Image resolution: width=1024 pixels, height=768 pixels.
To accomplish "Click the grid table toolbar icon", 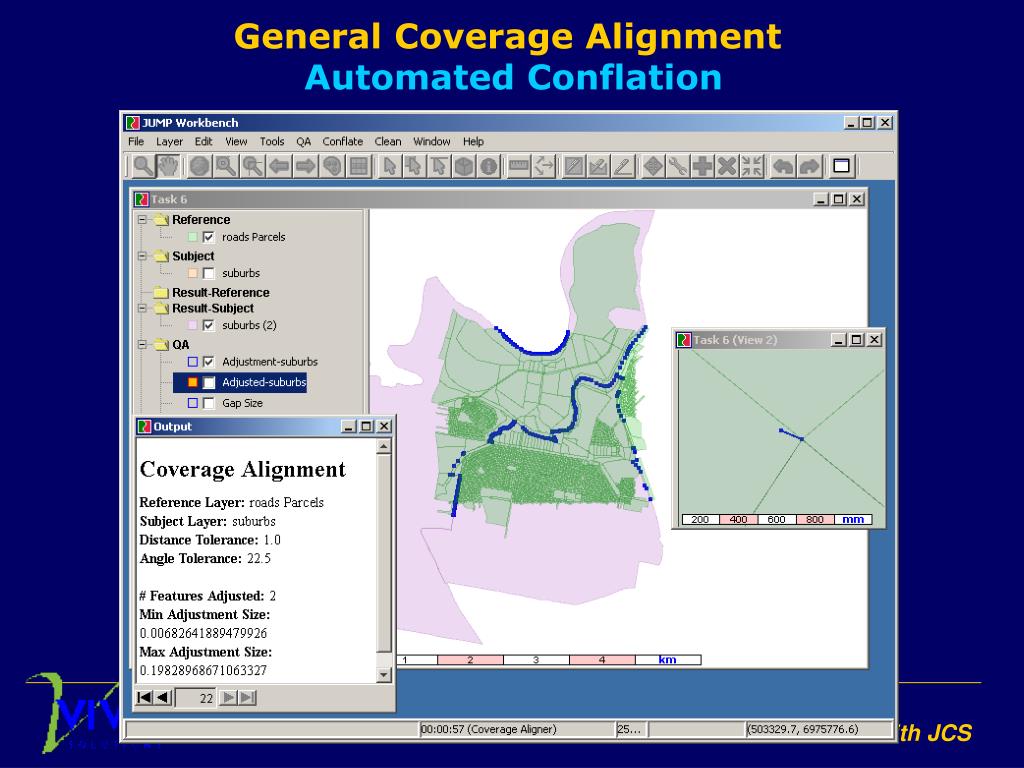I will pos(359,166).
